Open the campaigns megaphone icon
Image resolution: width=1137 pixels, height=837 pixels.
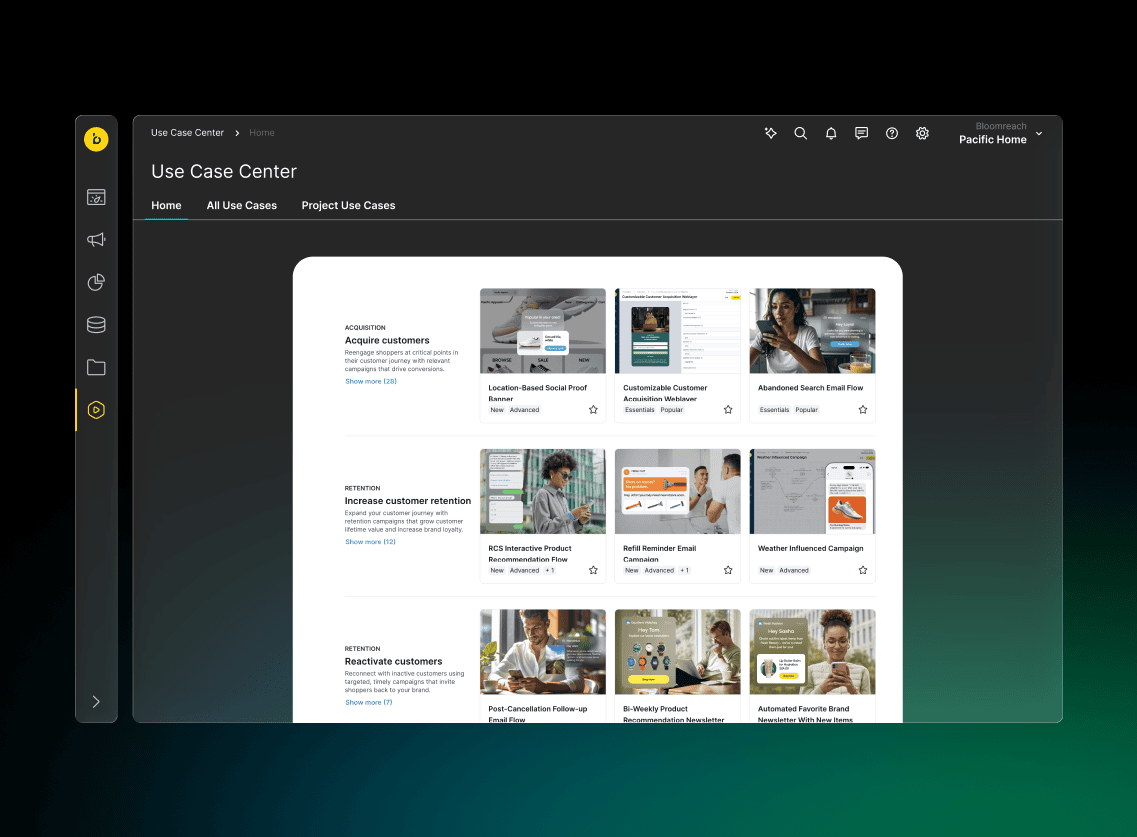point(96,240)
